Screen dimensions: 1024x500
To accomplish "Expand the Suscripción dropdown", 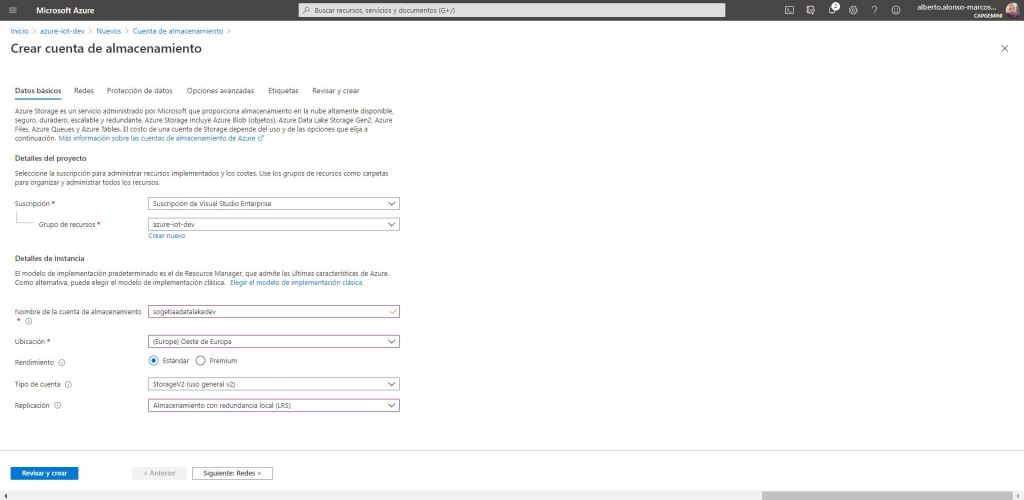I will [x=273, y=204].
